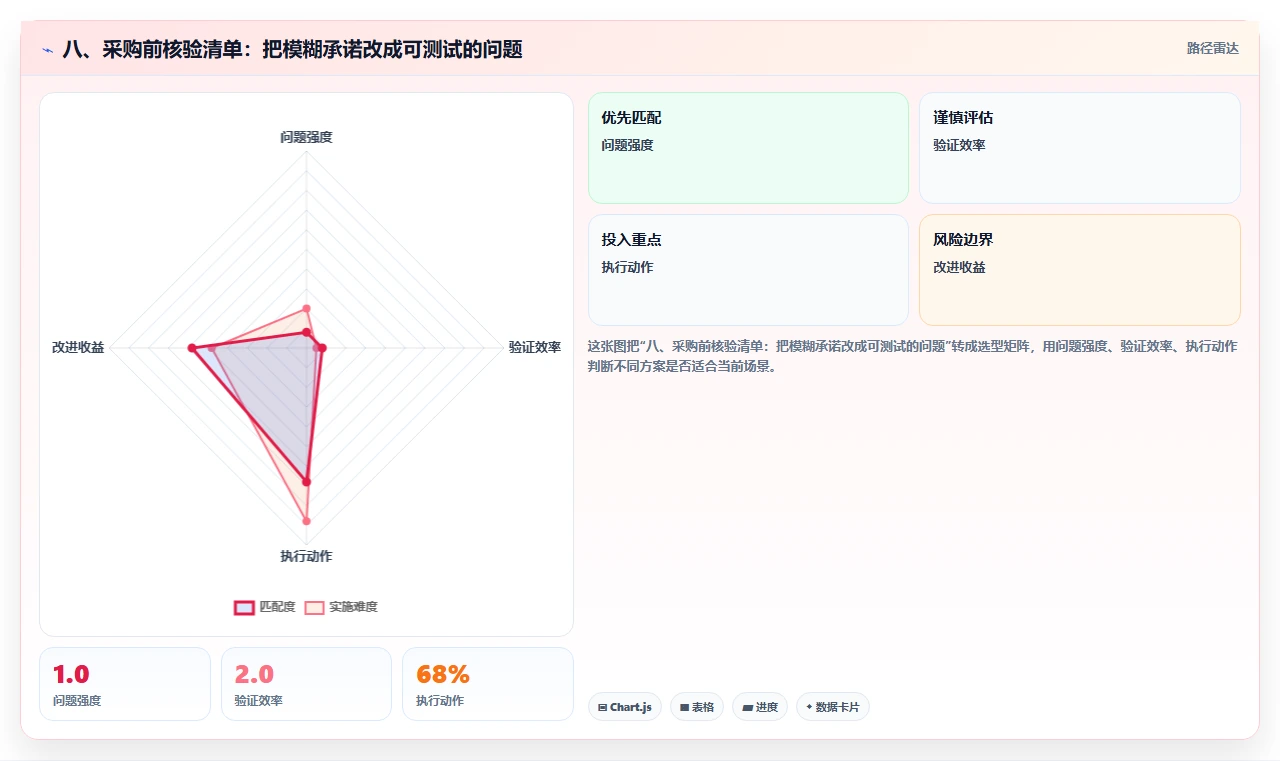Click the 2.0 验证效率 stat card
The image size is (1280, 761).
306,684
